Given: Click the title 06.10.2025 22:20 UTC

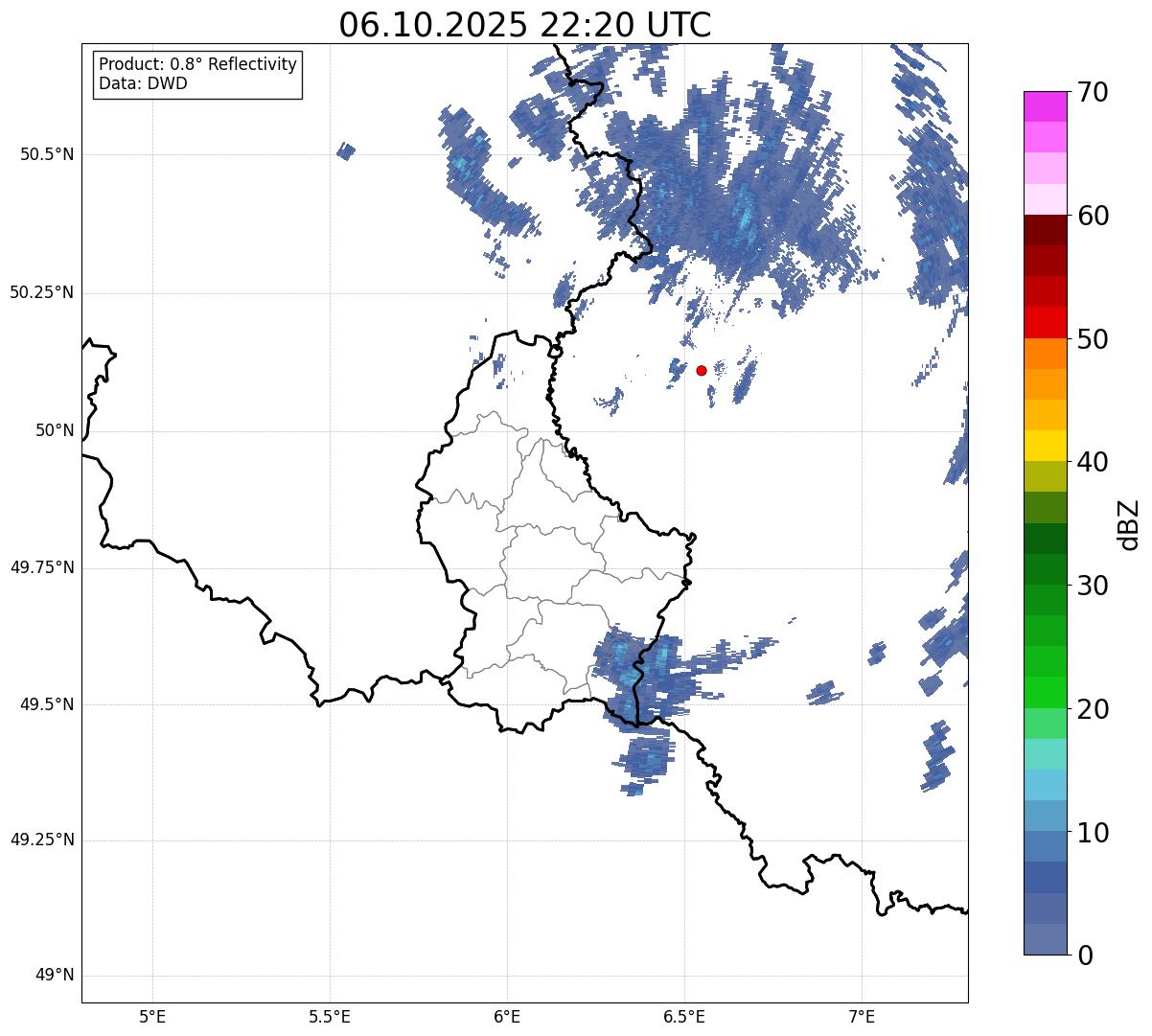Looking at the screenshot, I should 525,24.
